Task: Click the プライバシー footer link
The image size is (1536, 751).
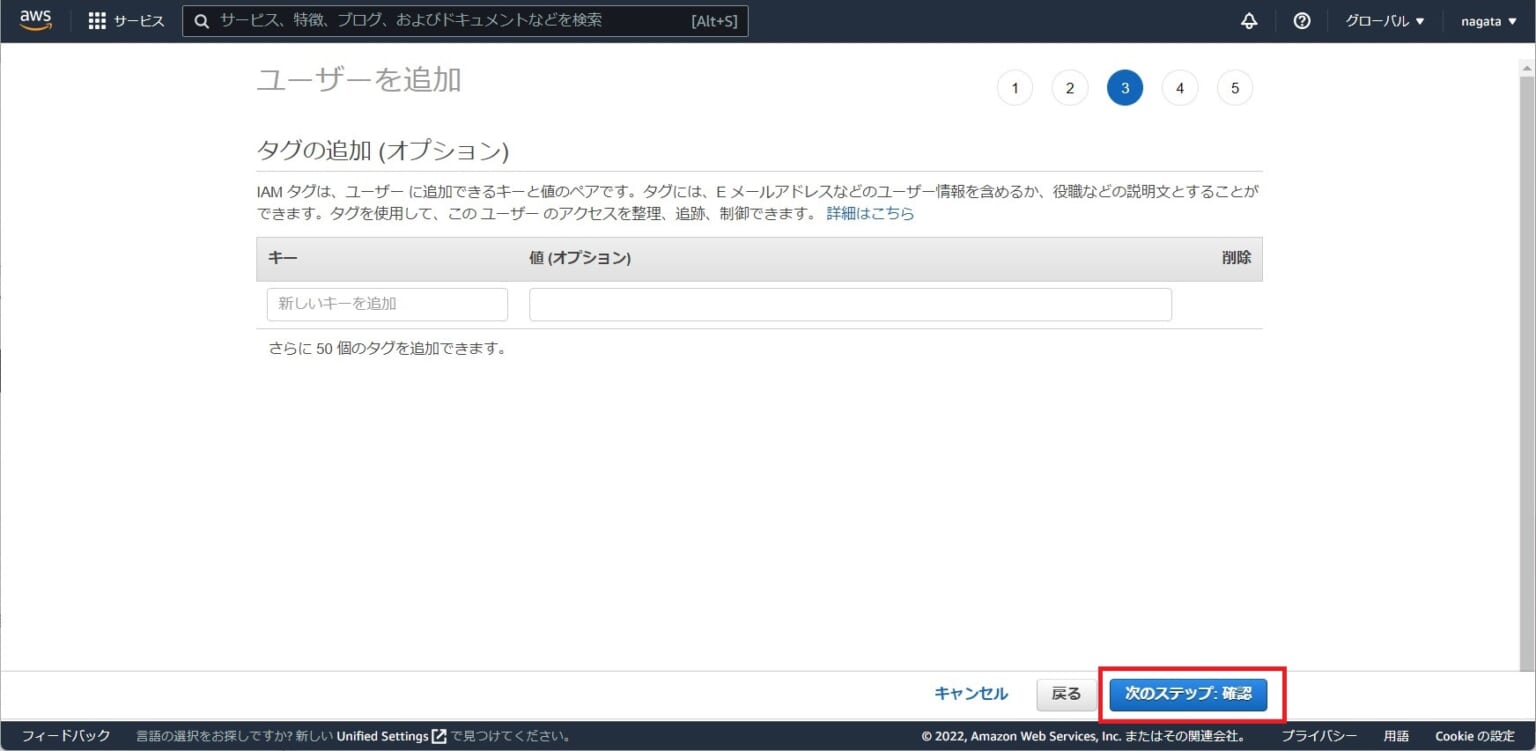Action: click(1319, 735)
